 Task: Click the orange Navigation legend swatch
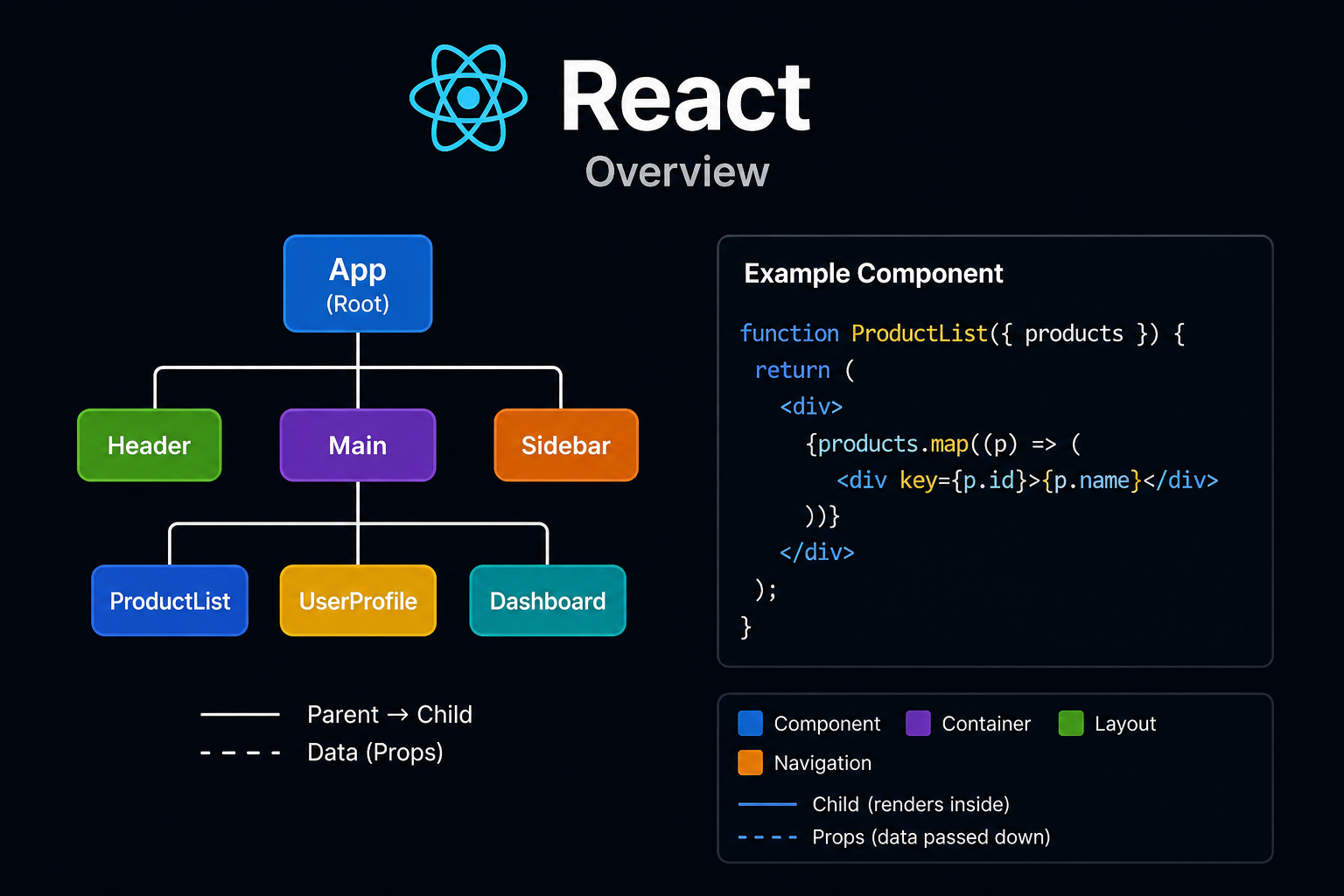click(751, 763)
